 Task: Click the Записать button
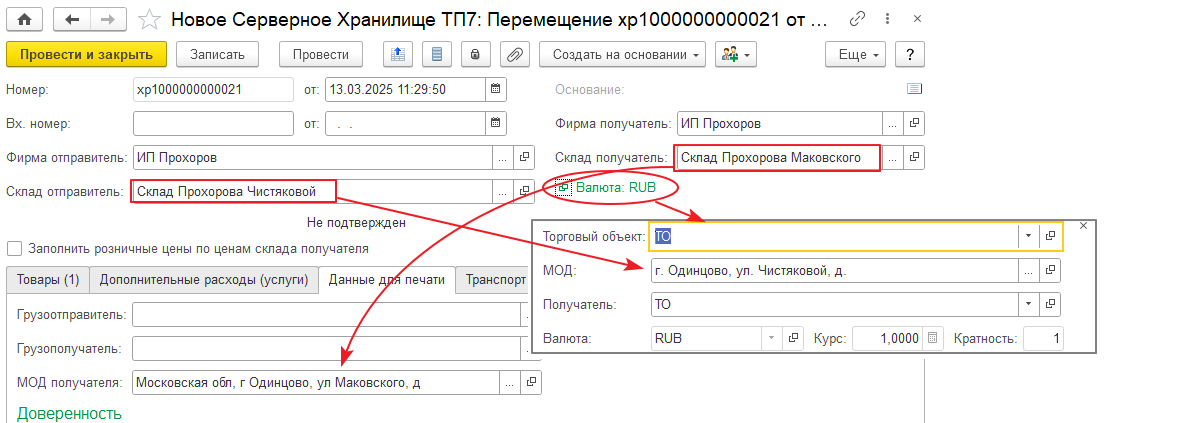[216, 54]
